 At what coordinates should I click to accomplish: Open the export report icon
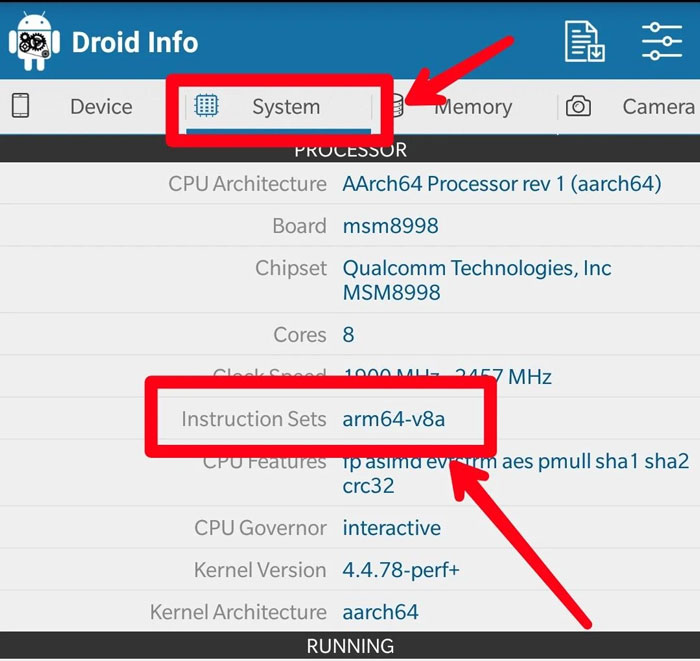[584, 41]
